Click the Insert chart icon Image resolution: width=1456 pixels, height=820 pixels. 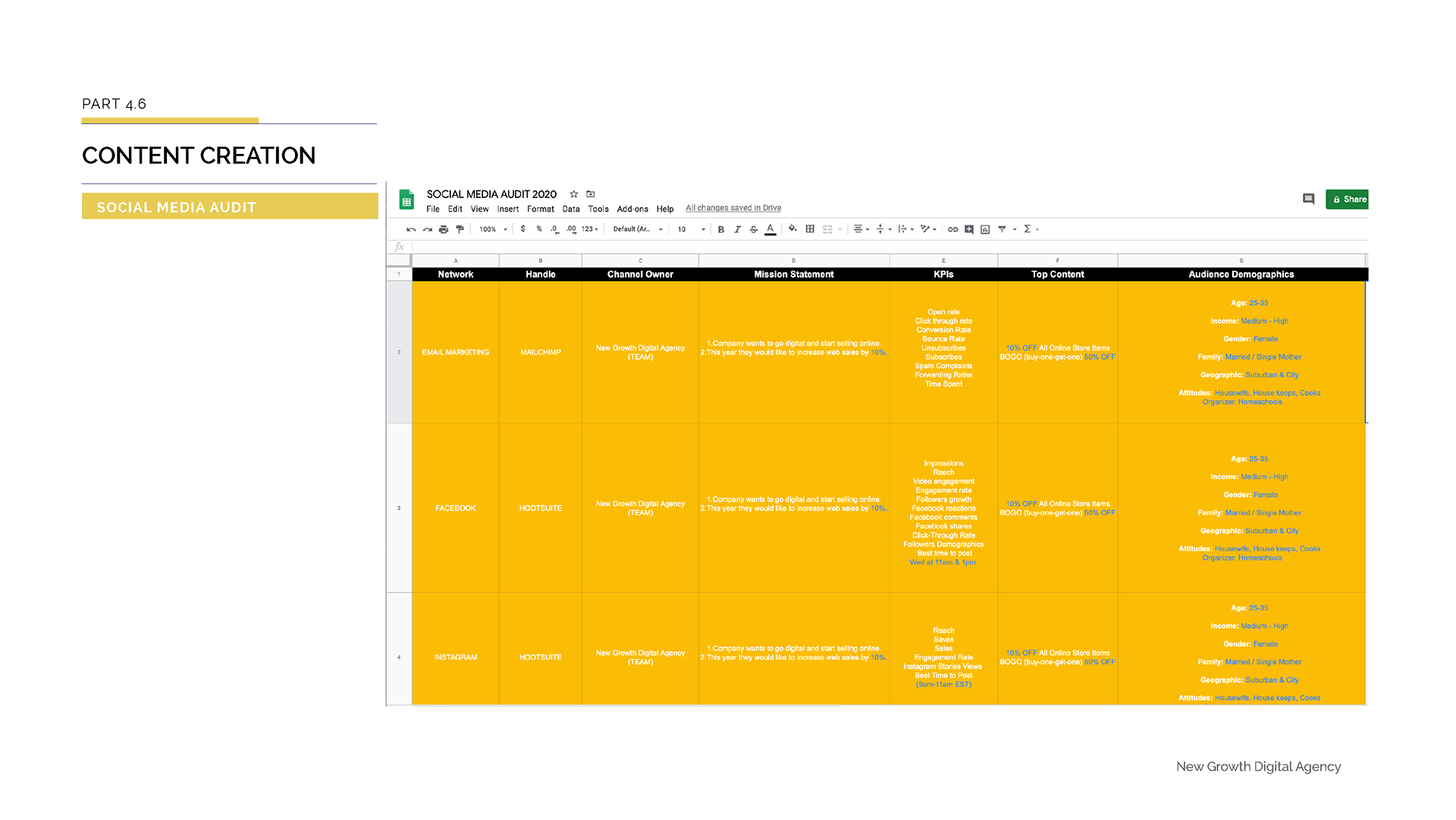point(985,229)
